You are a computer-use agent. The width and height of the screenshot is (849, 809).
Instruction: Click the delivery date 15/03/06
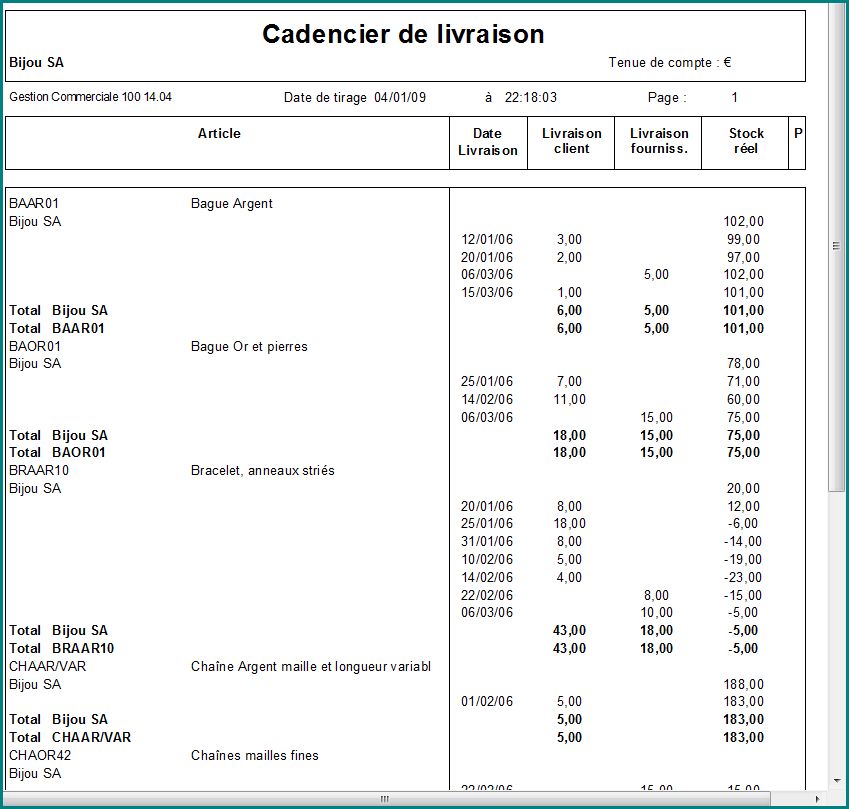click(487, 292)
